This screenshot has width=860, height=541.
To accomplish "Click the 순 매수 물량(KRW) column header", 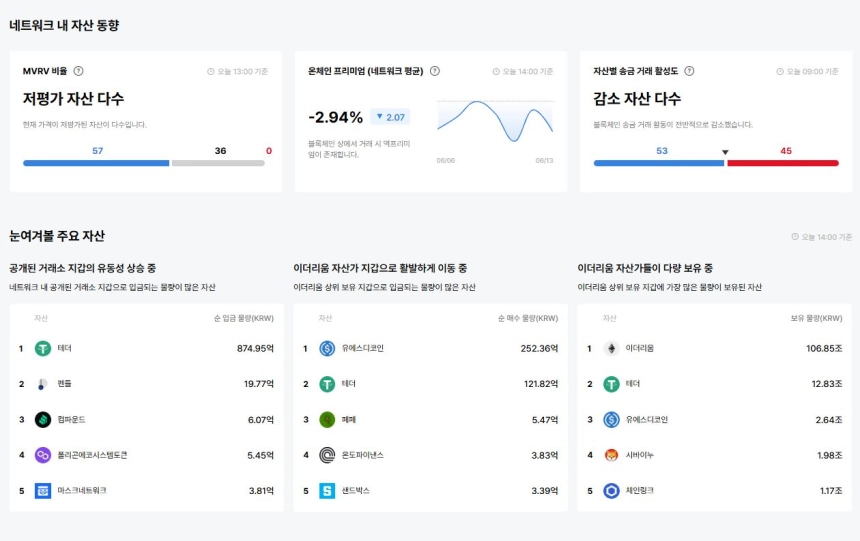I will [x=528, y=318].
